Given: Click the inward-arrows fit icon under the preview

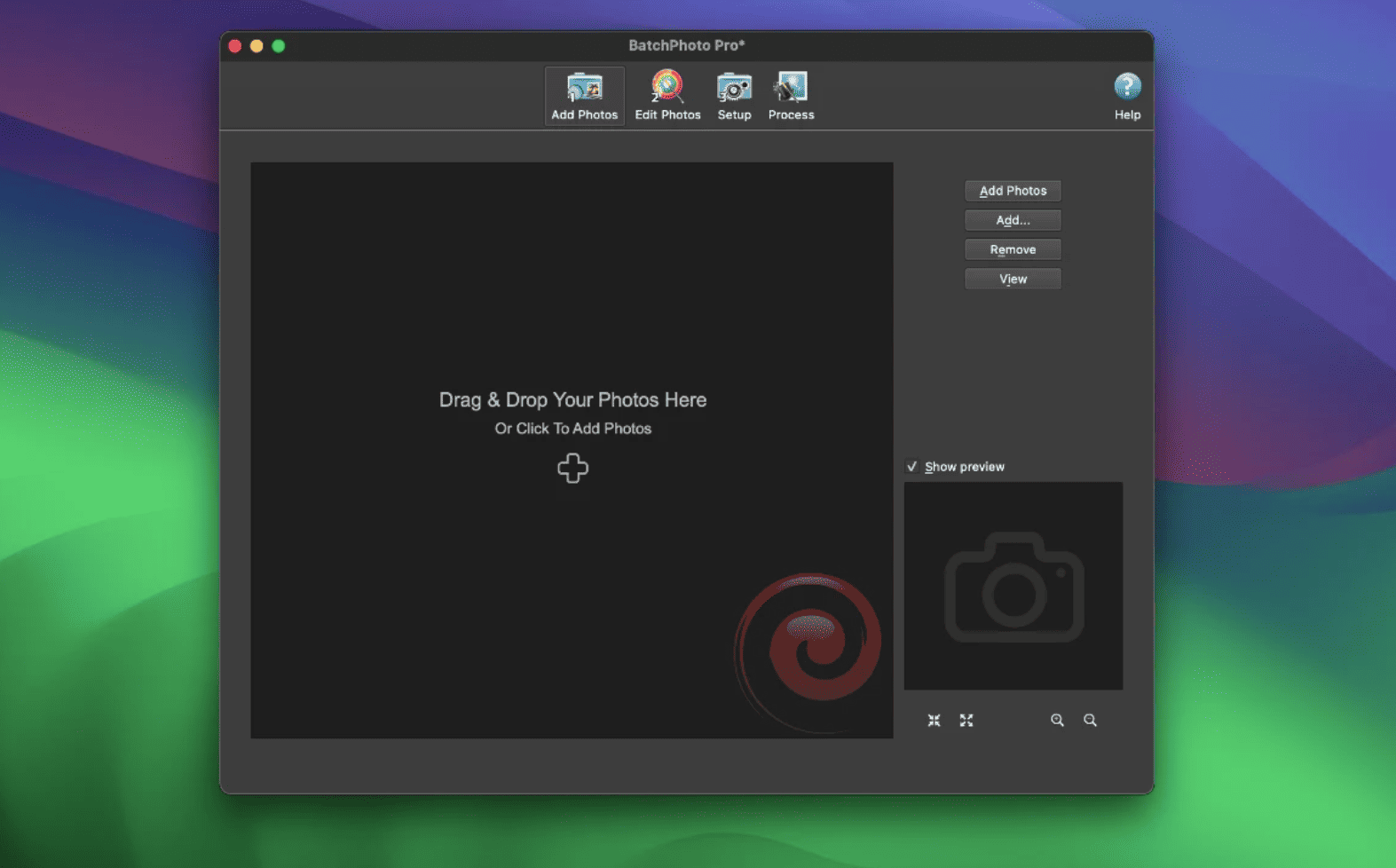Looking at the screenshot, I should [934, 721].
